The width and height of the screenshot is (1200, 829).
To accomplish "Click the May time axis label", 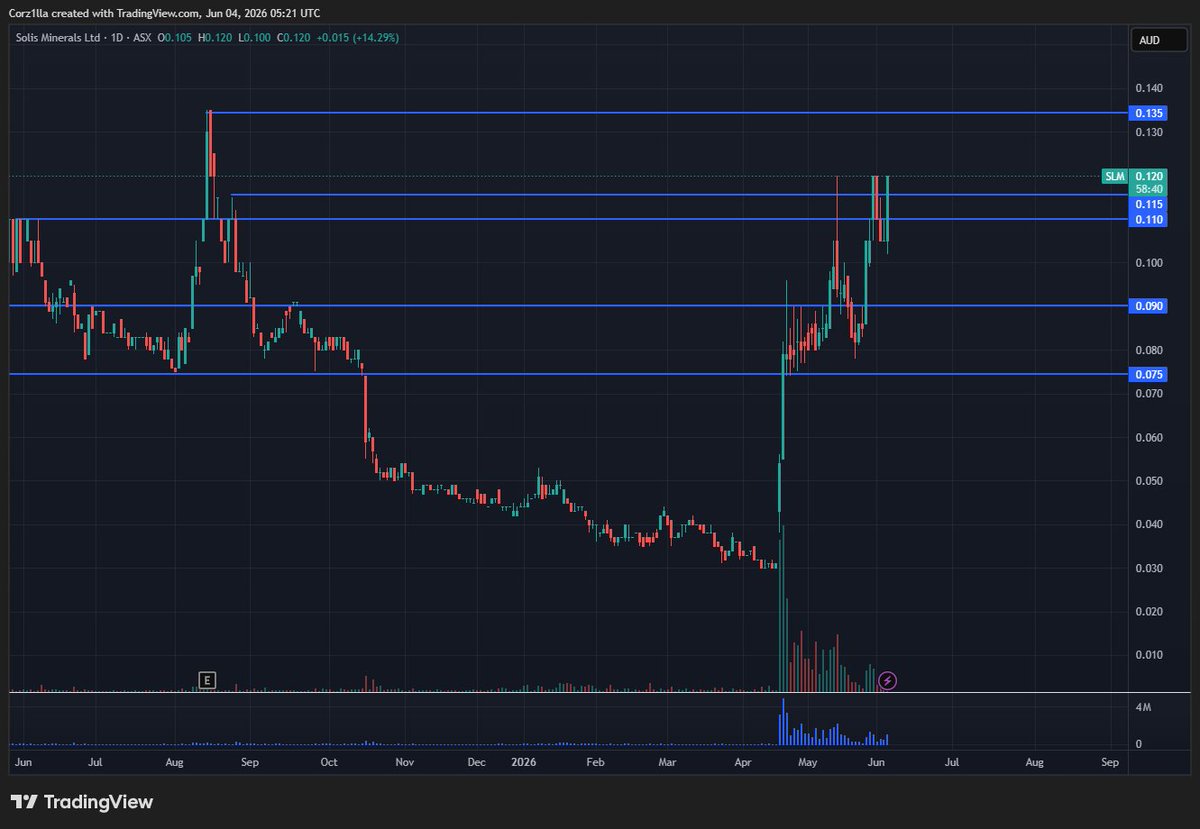I will [x=809, y=762].
